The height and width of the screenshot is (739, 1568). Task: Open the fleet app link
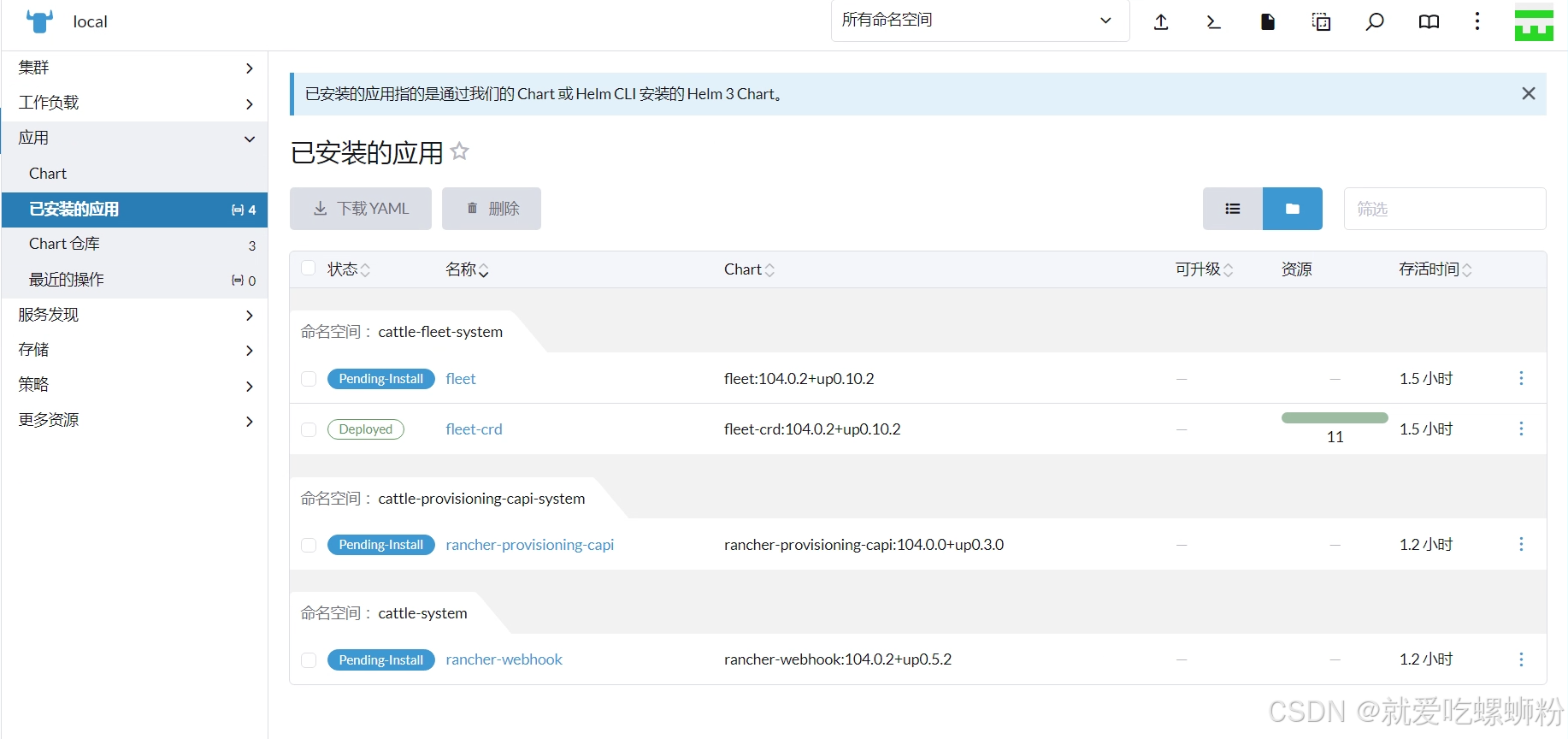click(461, 379)
